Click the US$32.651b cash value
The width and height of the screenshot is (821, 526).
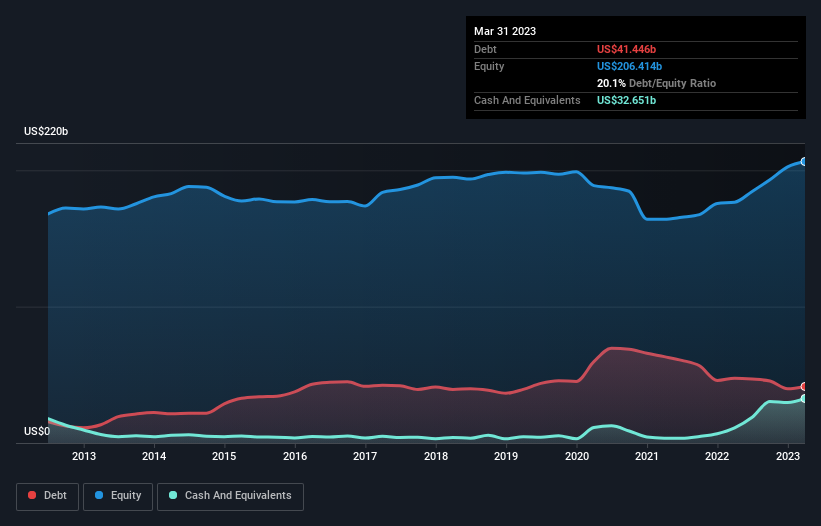coord(626,100)
